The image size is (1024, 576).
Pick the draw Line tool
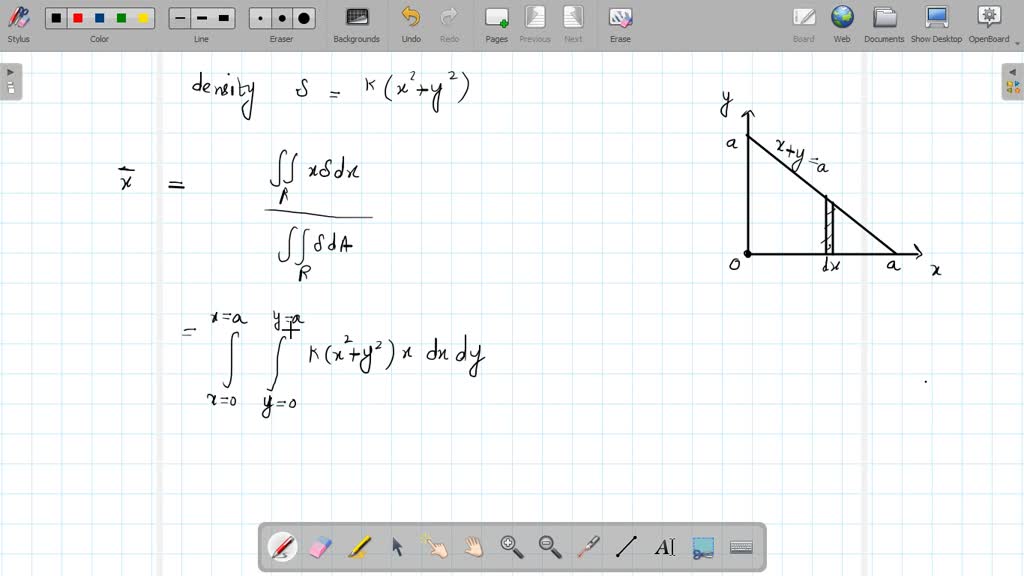coord(626,546)
